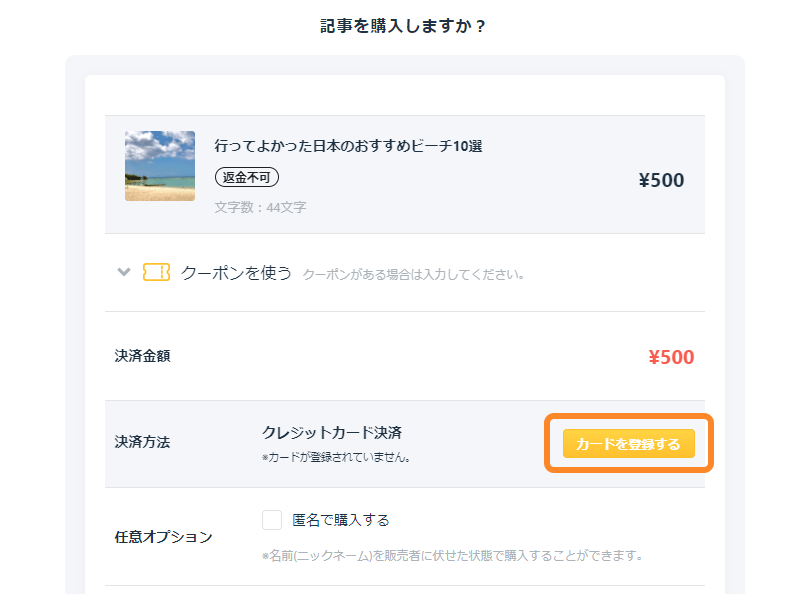This screenshot has width=812, height=594.
Task: Click the yellow coupon ticket icon
Action: [x=156, y=272]
